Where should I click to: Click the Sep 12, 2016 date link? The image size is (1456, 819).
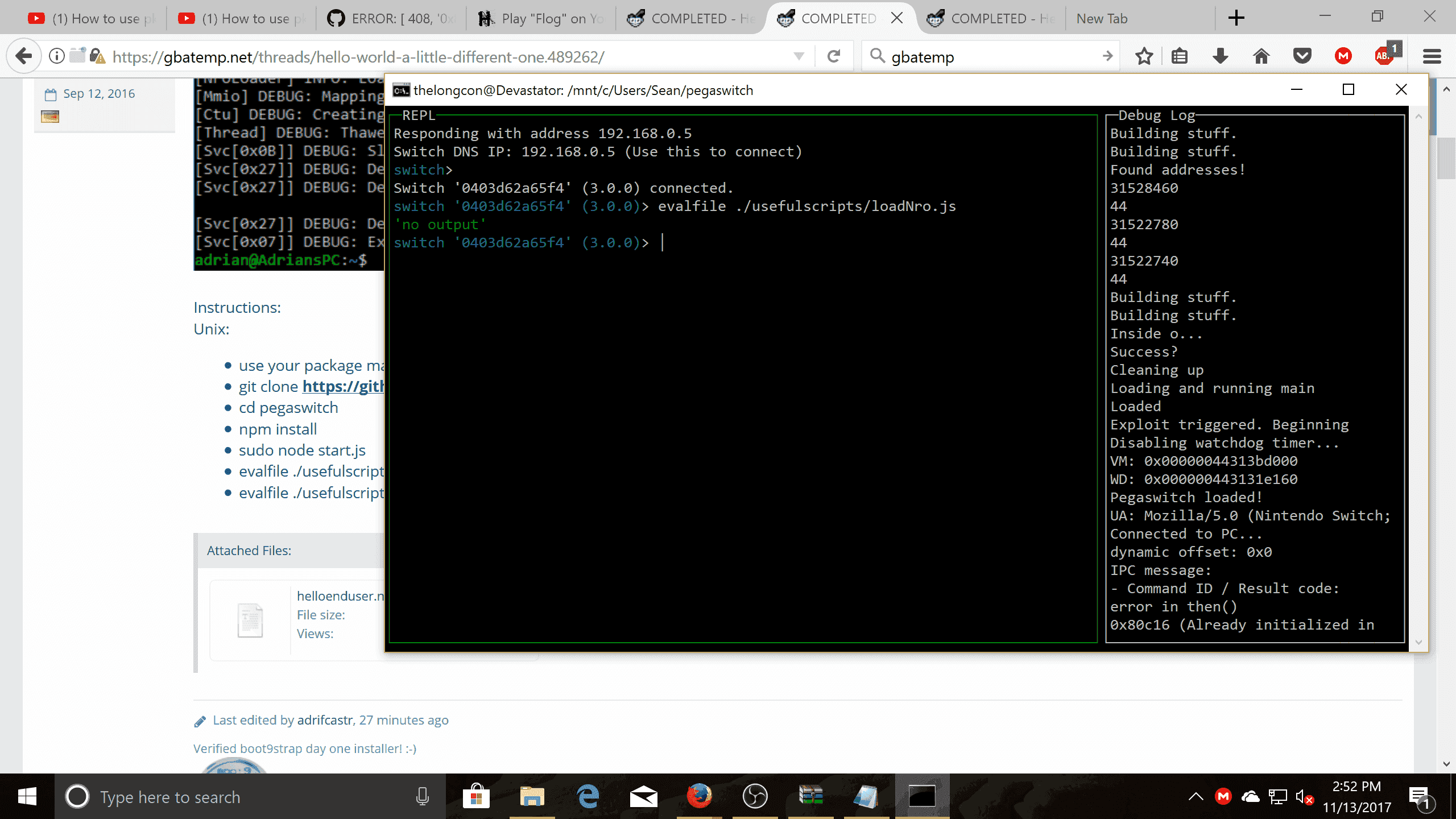pyautogui.click(x=98, y=93)
